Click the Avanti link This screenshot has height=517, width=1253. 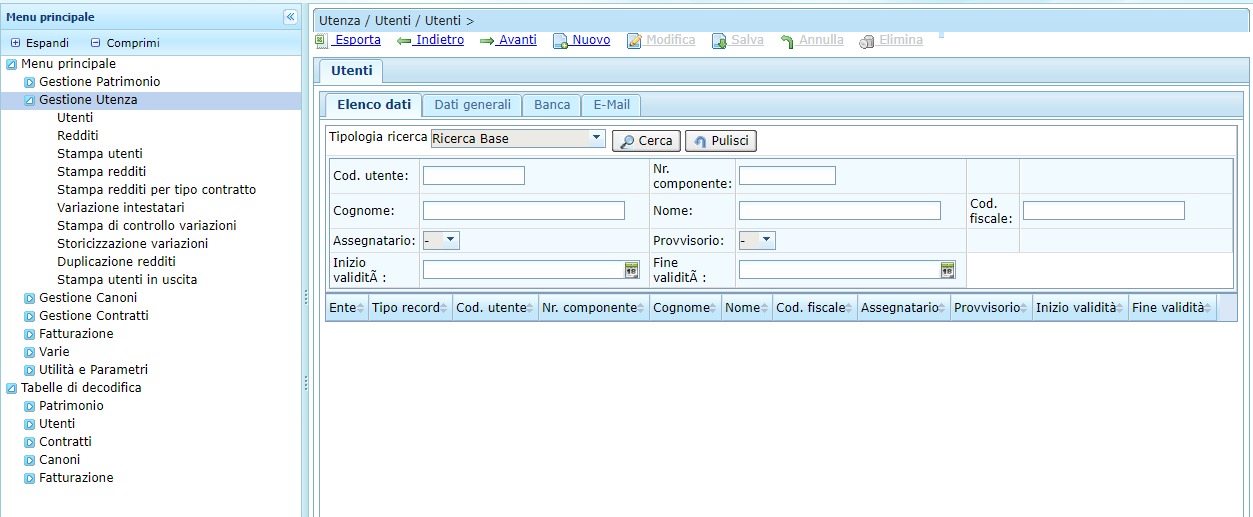(518, 40)
